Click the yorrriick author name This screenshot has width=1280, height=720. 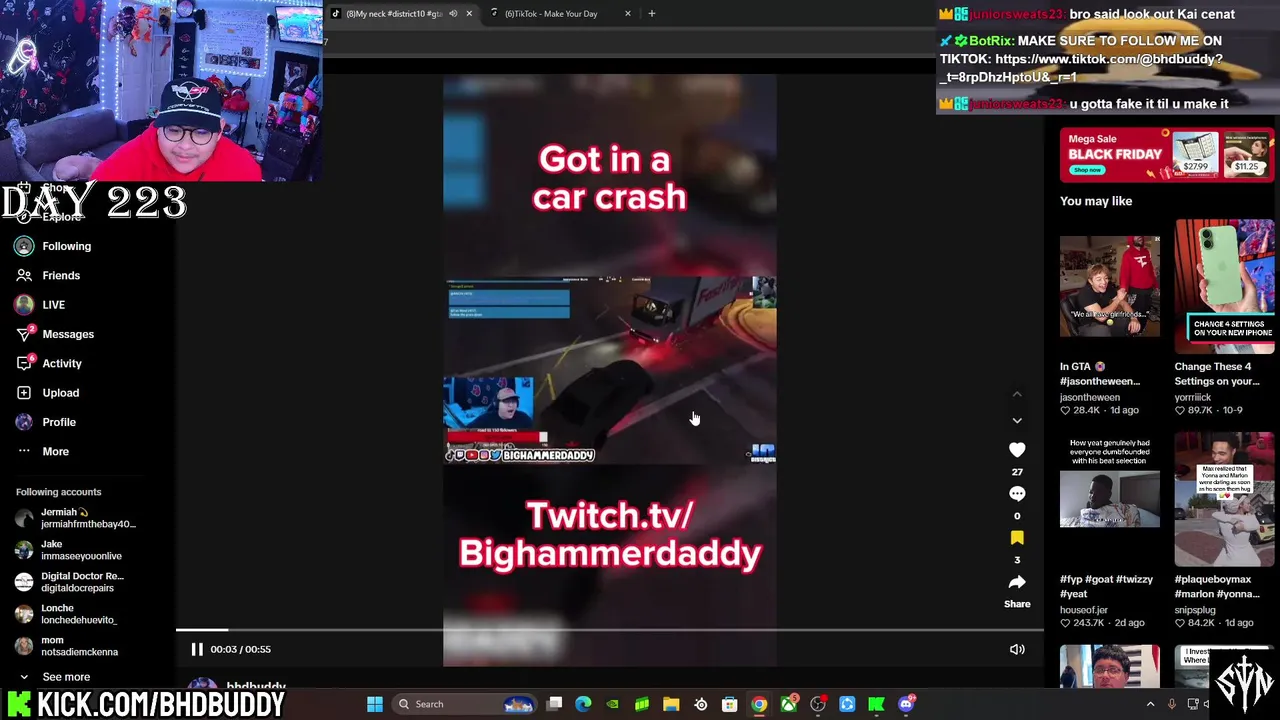1193,397
